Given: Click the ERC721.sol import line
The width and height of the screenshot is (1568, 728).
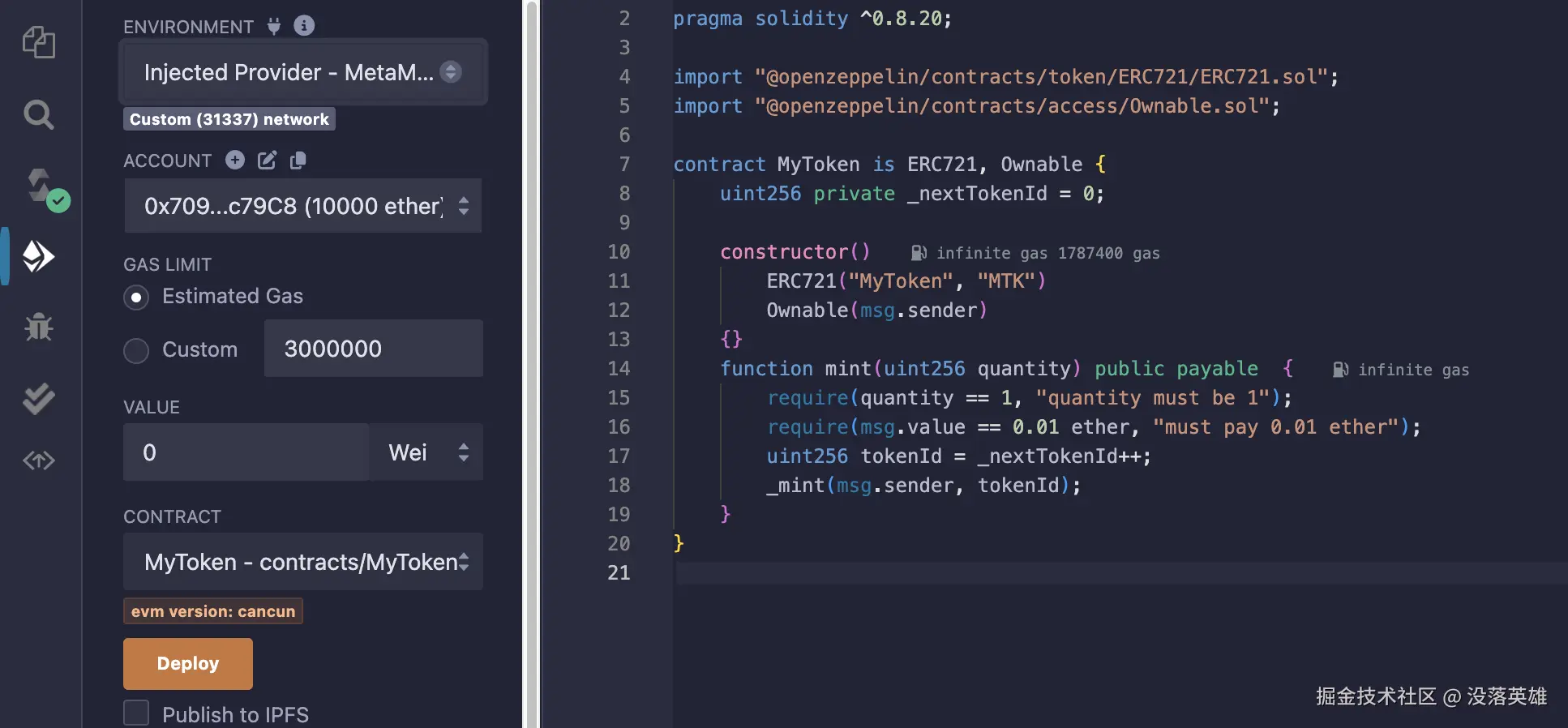Looking at the screenshot, I should (x=1006, y=77).
